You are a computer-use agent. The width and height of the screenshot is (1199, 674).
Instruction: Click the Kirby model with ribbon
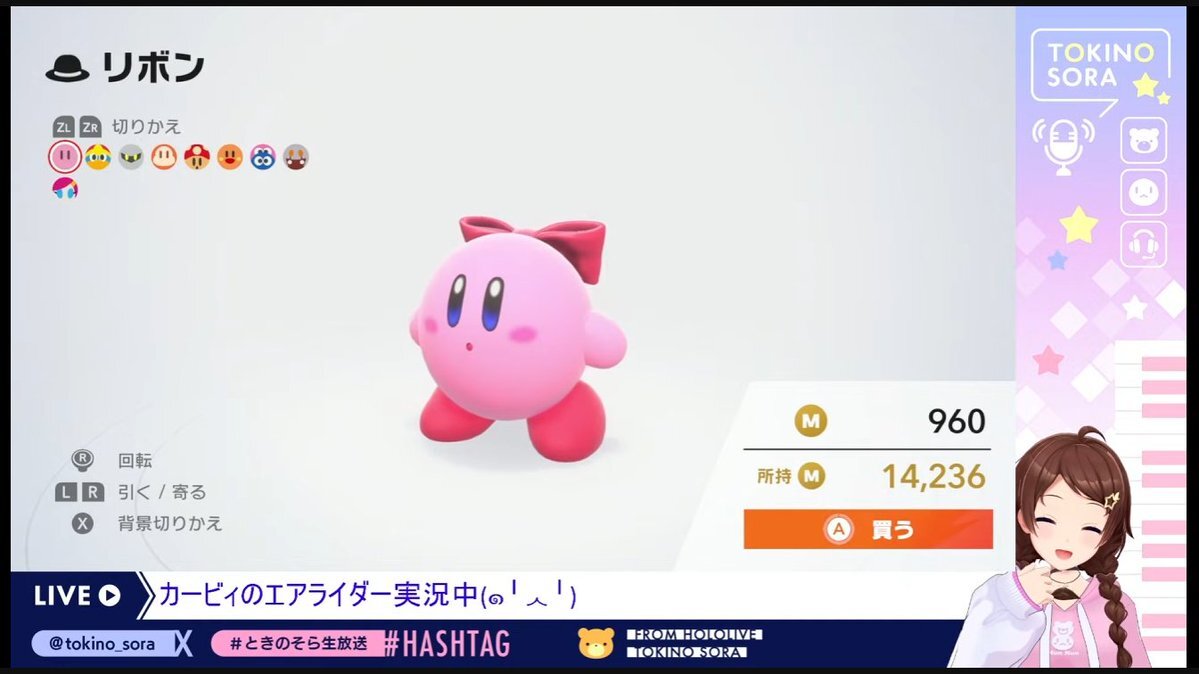coord(518,340)
